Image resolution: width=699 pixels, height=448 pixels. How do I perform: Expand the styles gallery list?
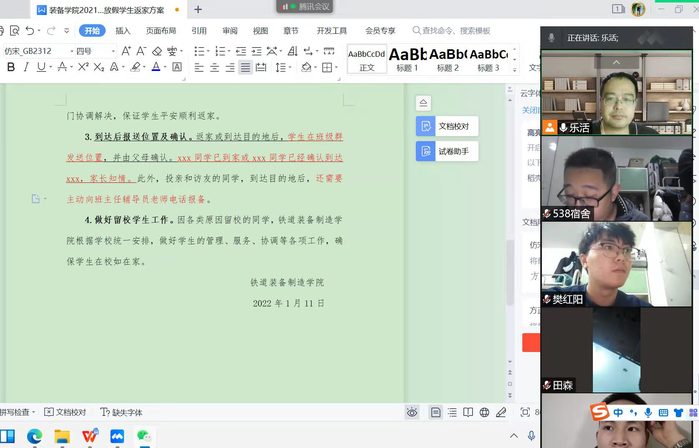514,70
